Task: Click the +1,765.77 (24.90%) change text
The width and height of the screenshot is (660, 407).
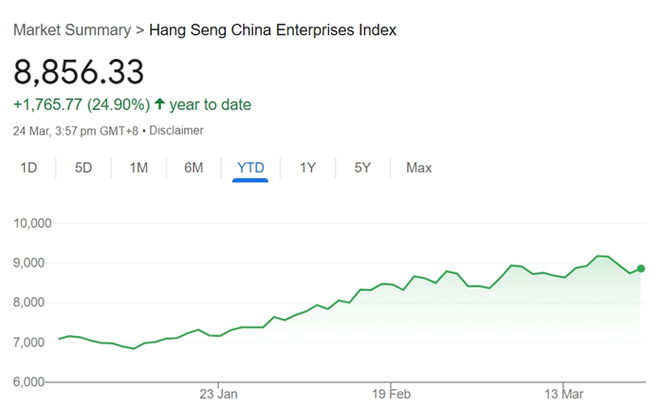Action: coord(82,104)
